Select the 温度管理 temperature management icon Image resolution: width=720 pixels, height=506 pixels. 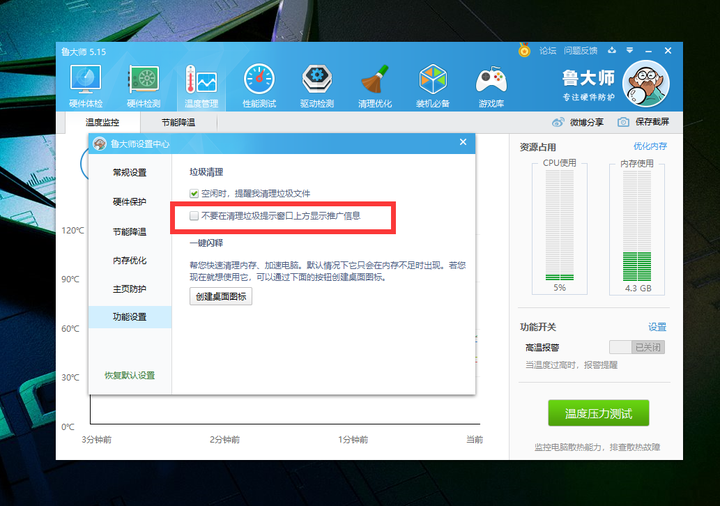point(201,86)
